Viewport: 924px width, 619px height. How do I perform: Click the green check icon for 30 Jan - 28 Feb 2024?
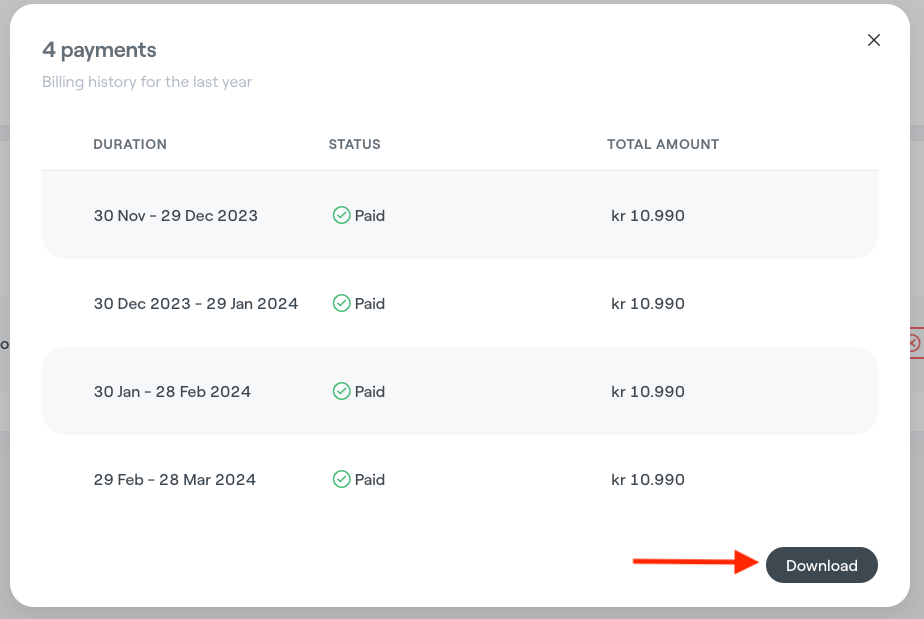(x=341, y=391)
